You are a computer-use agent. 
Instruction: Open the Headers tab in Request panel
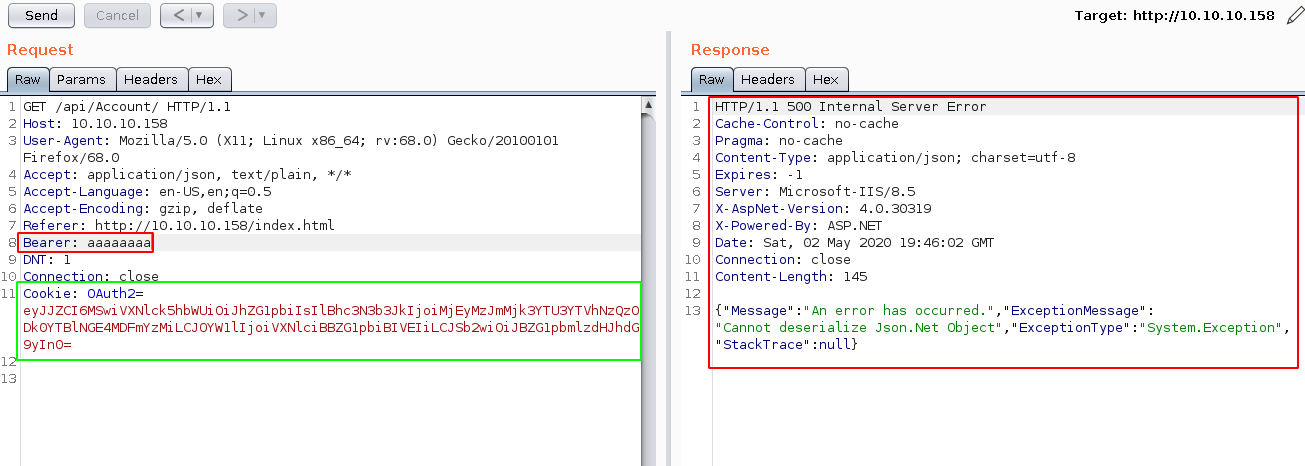tap(151, 80)
